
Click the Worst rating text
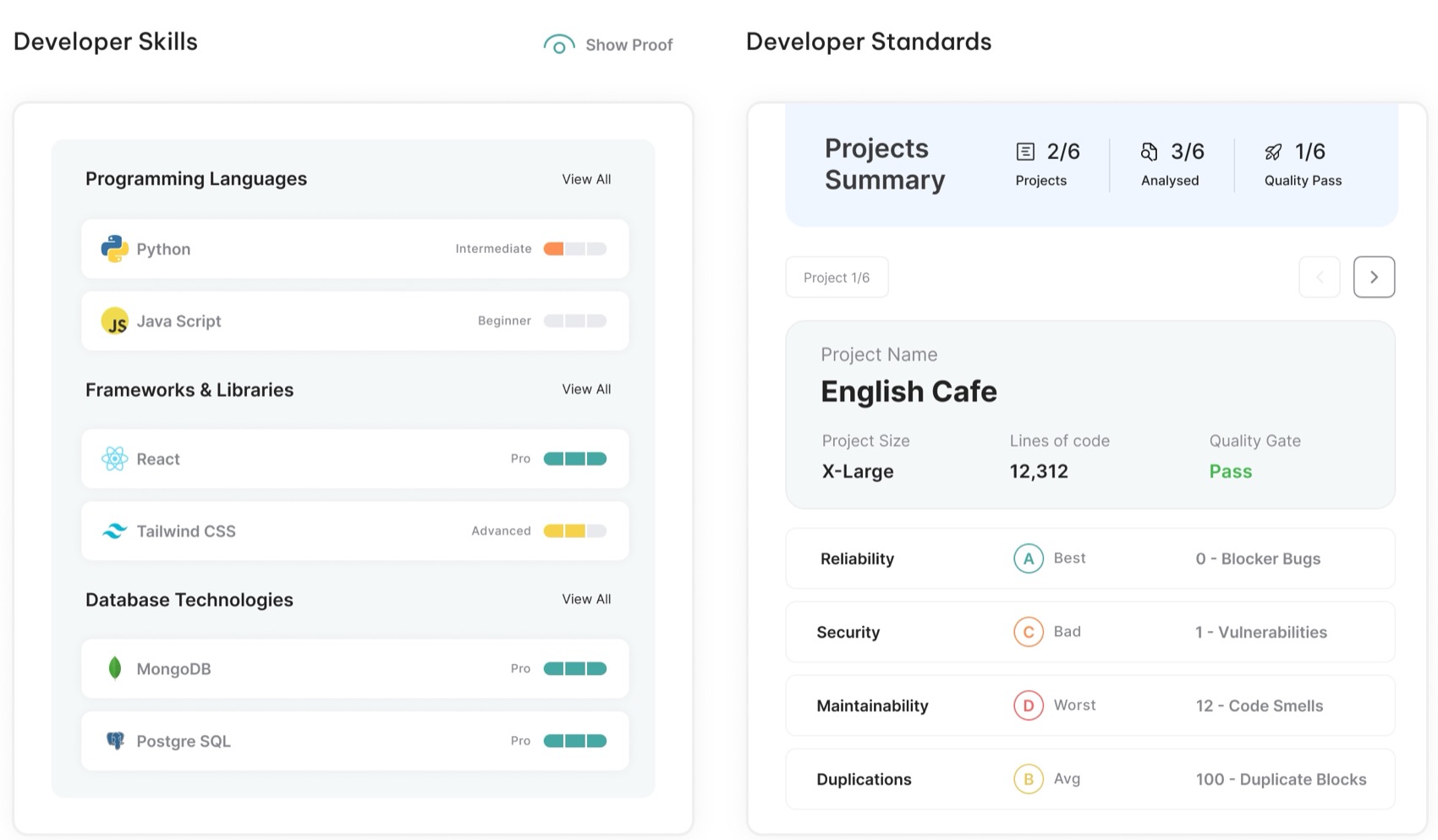[1074, 705]
